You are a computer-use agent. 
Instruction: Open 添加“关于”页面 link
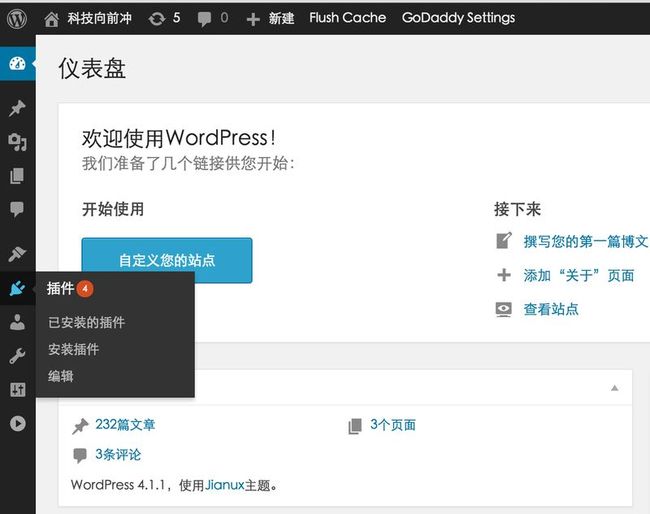[579, 275]
